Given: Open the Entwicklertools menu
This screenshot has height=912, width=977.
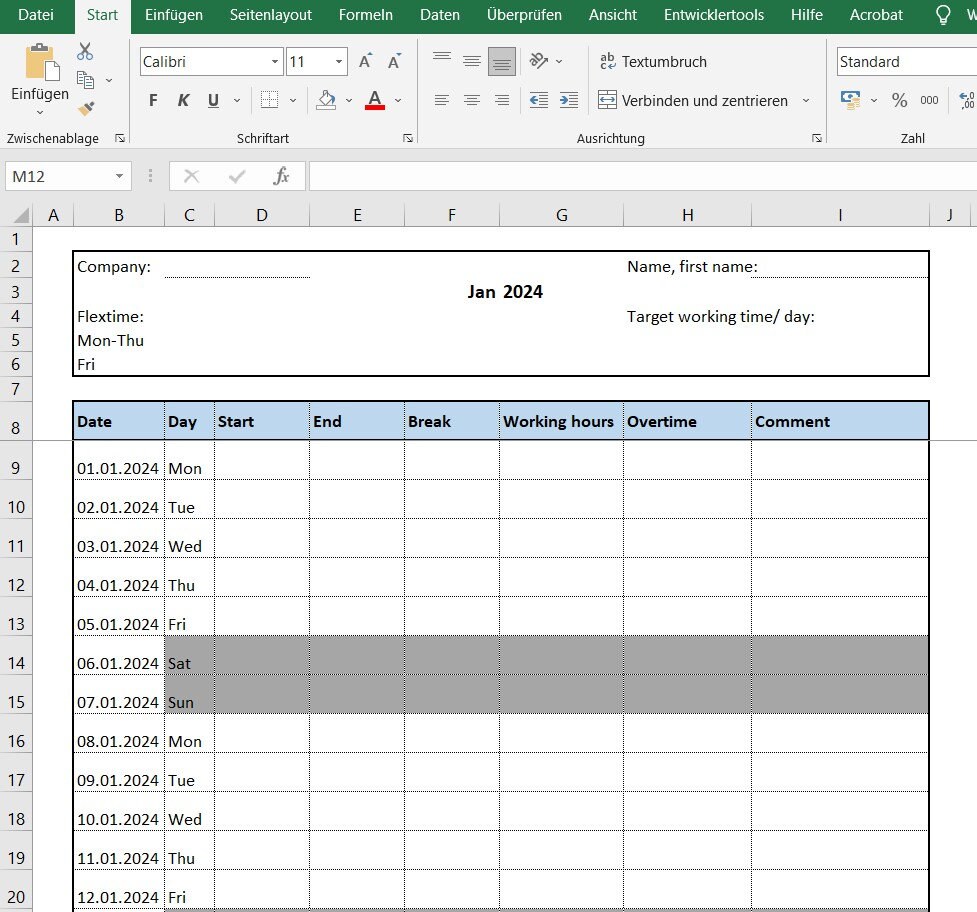Looking at the screenshot, I should 712,15.
